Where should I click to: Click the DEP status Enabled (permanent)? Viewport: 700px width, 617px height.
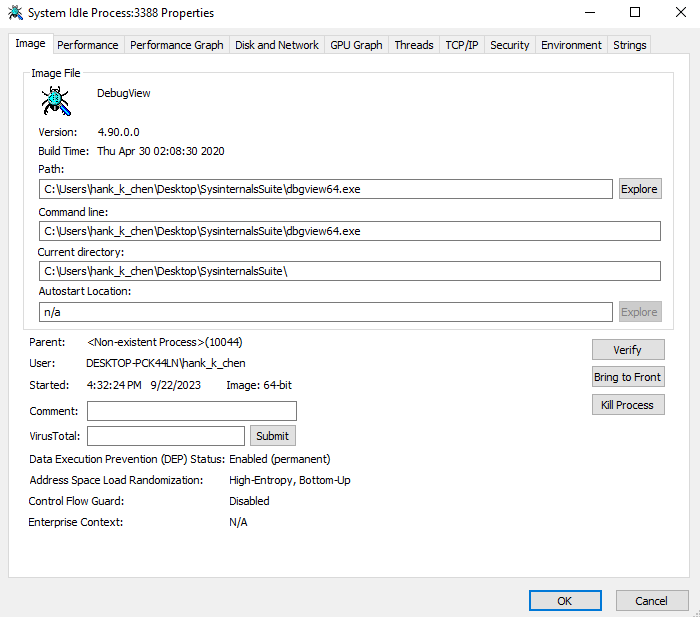point(279,459)
